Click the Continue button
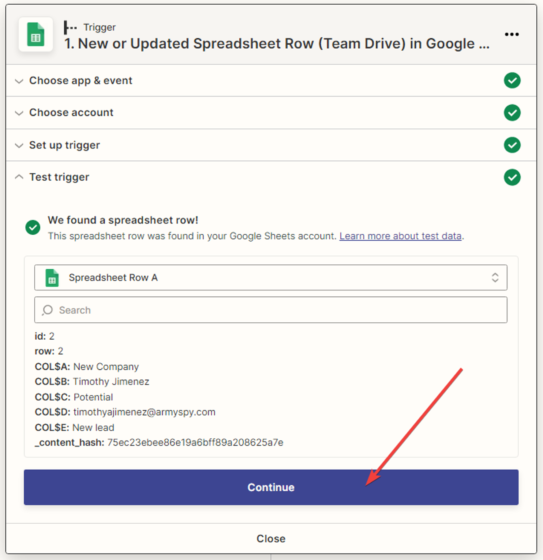The image size is (543, 560). tap(271, 487)
